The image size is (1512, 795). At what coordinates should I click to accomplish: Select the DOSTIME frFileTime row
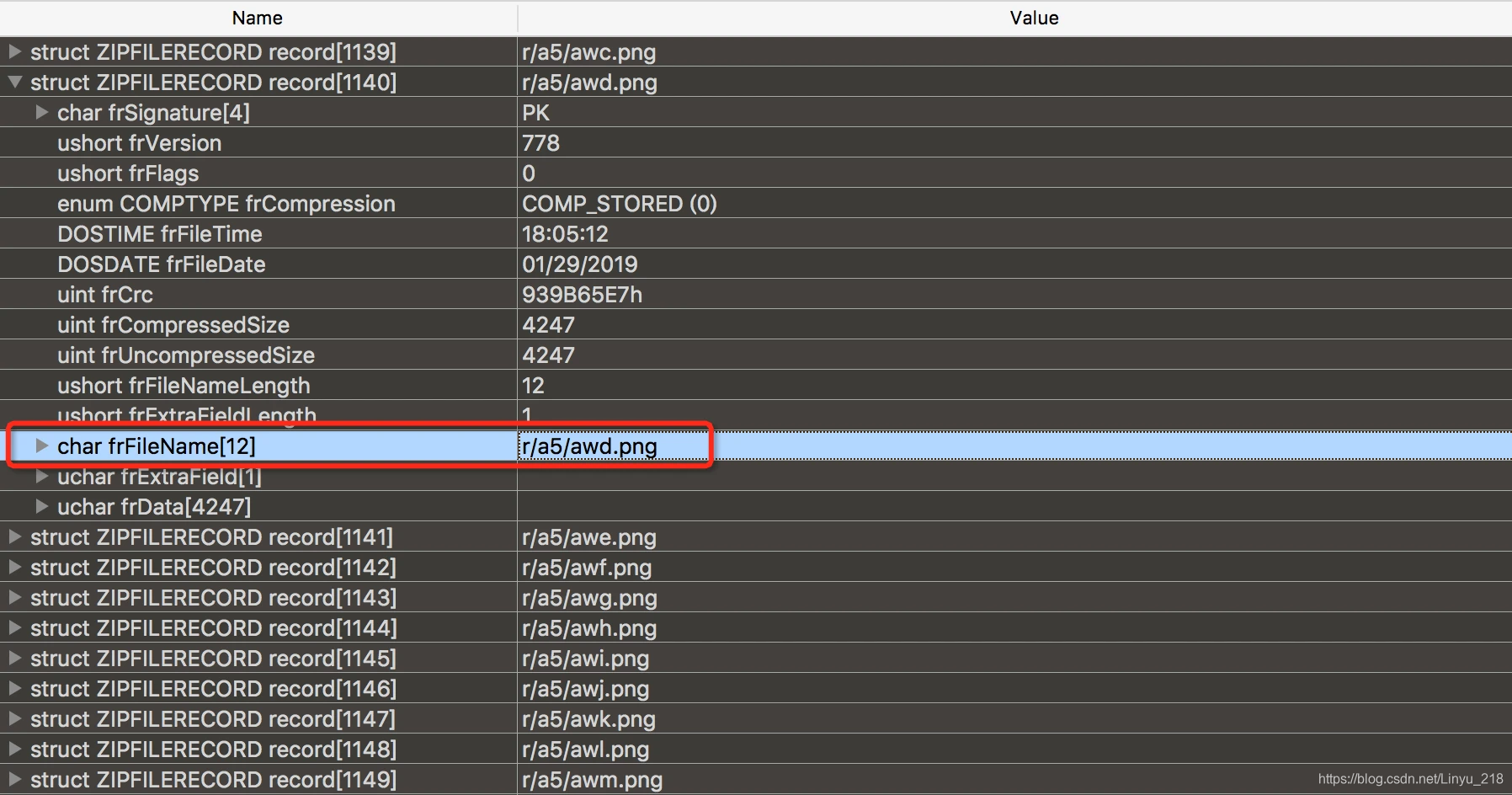[x=756, y=234]
